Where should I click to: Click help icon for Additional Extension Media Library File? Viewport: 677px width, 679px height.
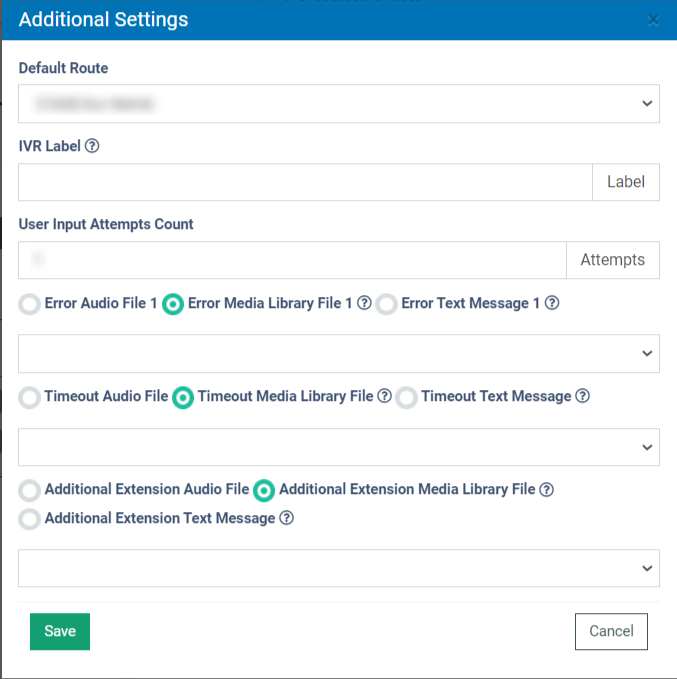coord(546,490)
